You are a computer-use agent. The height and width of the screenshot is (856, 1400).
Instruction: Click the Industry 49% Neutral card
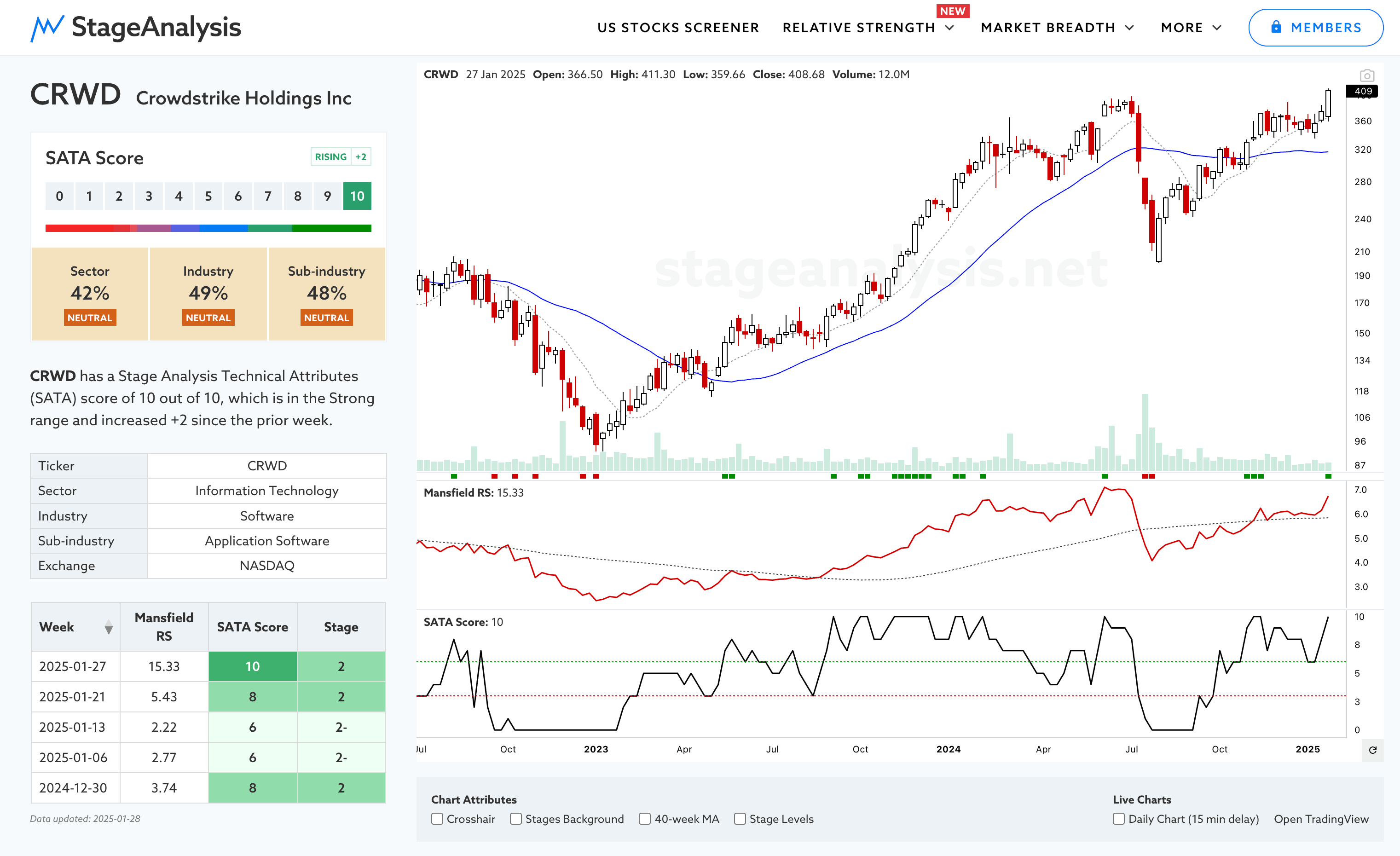[208, 294]
